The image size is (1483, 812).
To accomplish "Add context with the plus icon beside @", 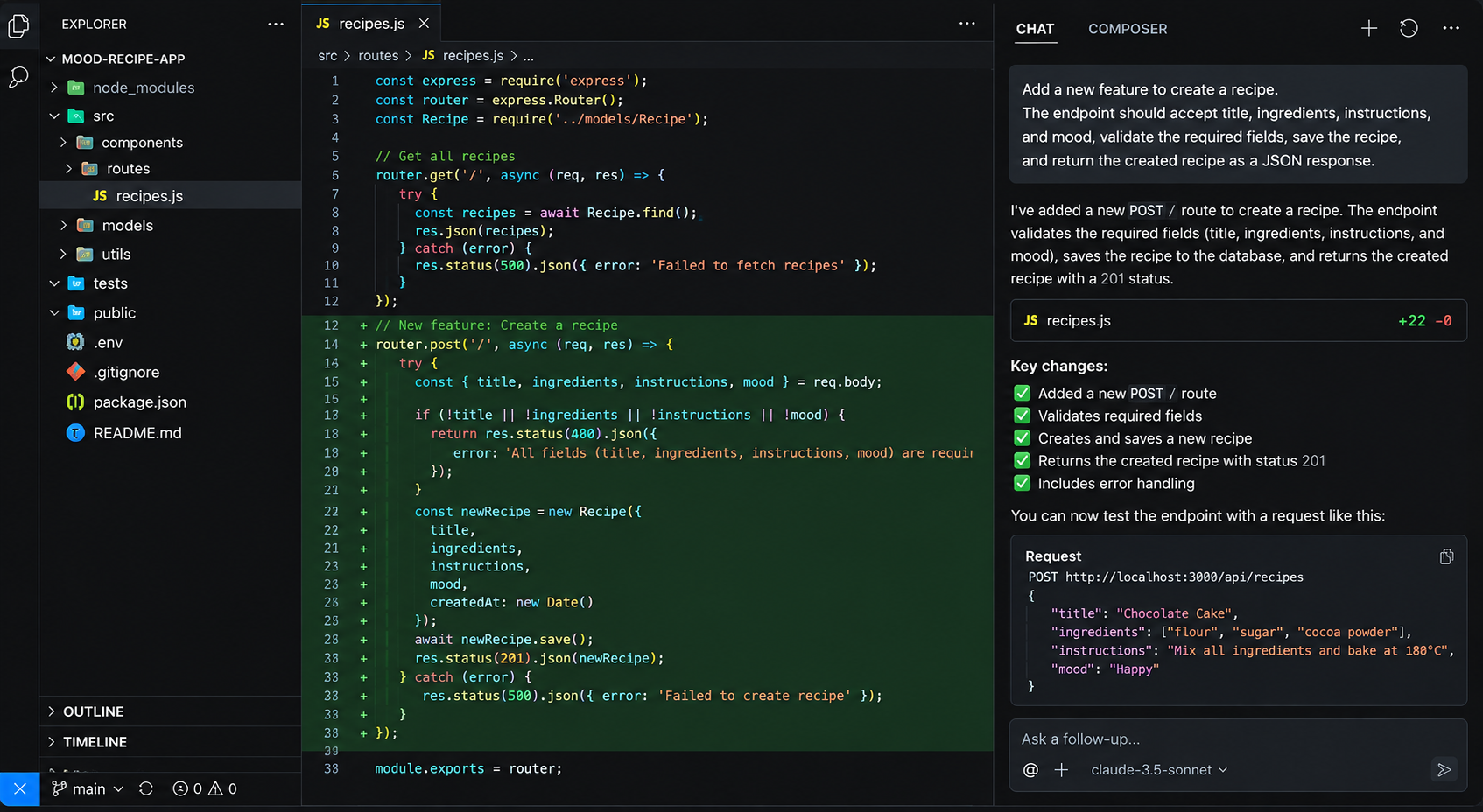I will 1061,770.
